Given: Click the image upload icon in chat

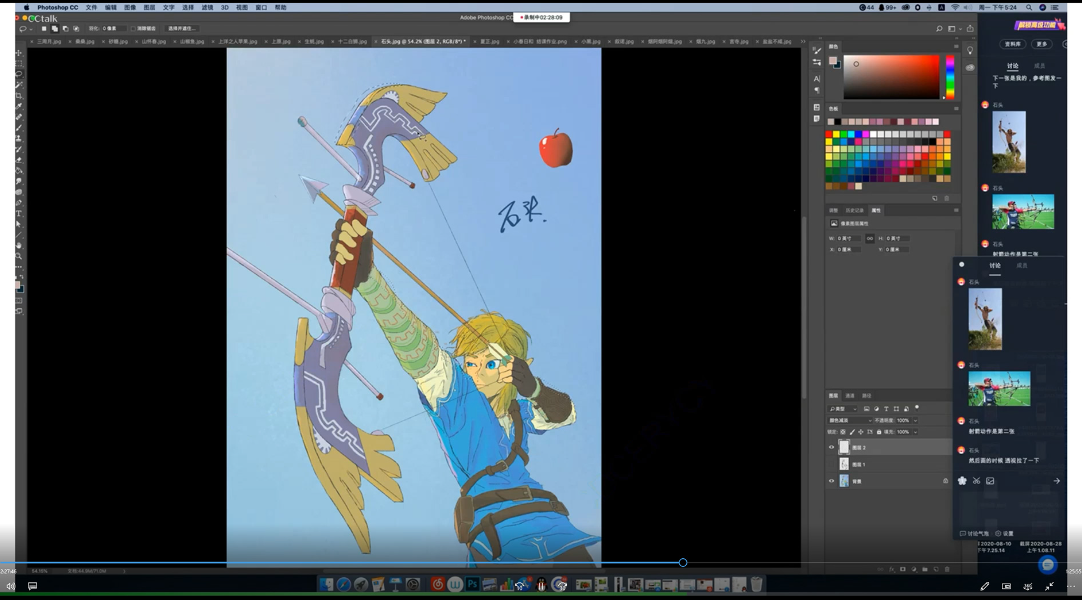Looking at the screenshot, I should 990,481.
